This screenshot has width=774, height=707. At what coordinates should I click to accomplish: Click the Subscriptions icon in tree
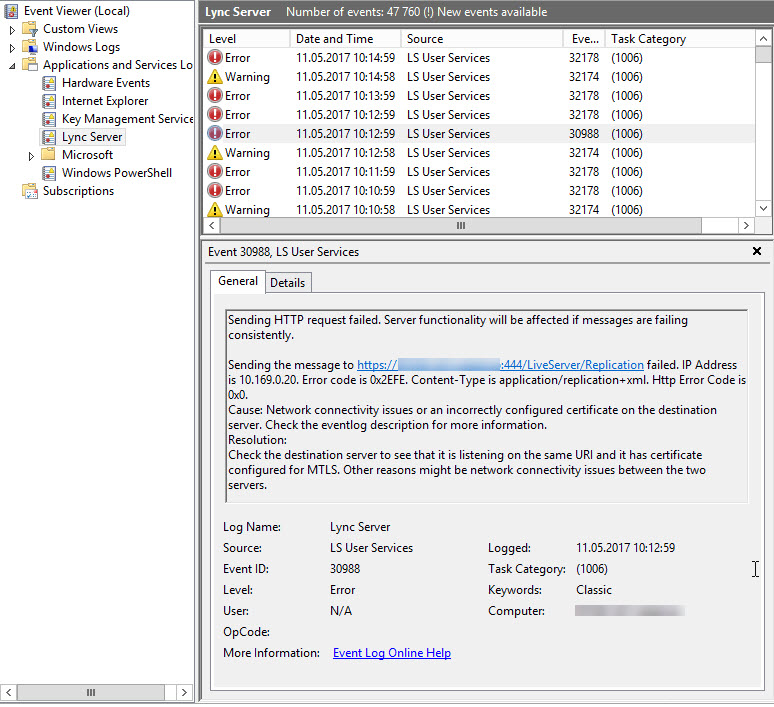(30, 191)
